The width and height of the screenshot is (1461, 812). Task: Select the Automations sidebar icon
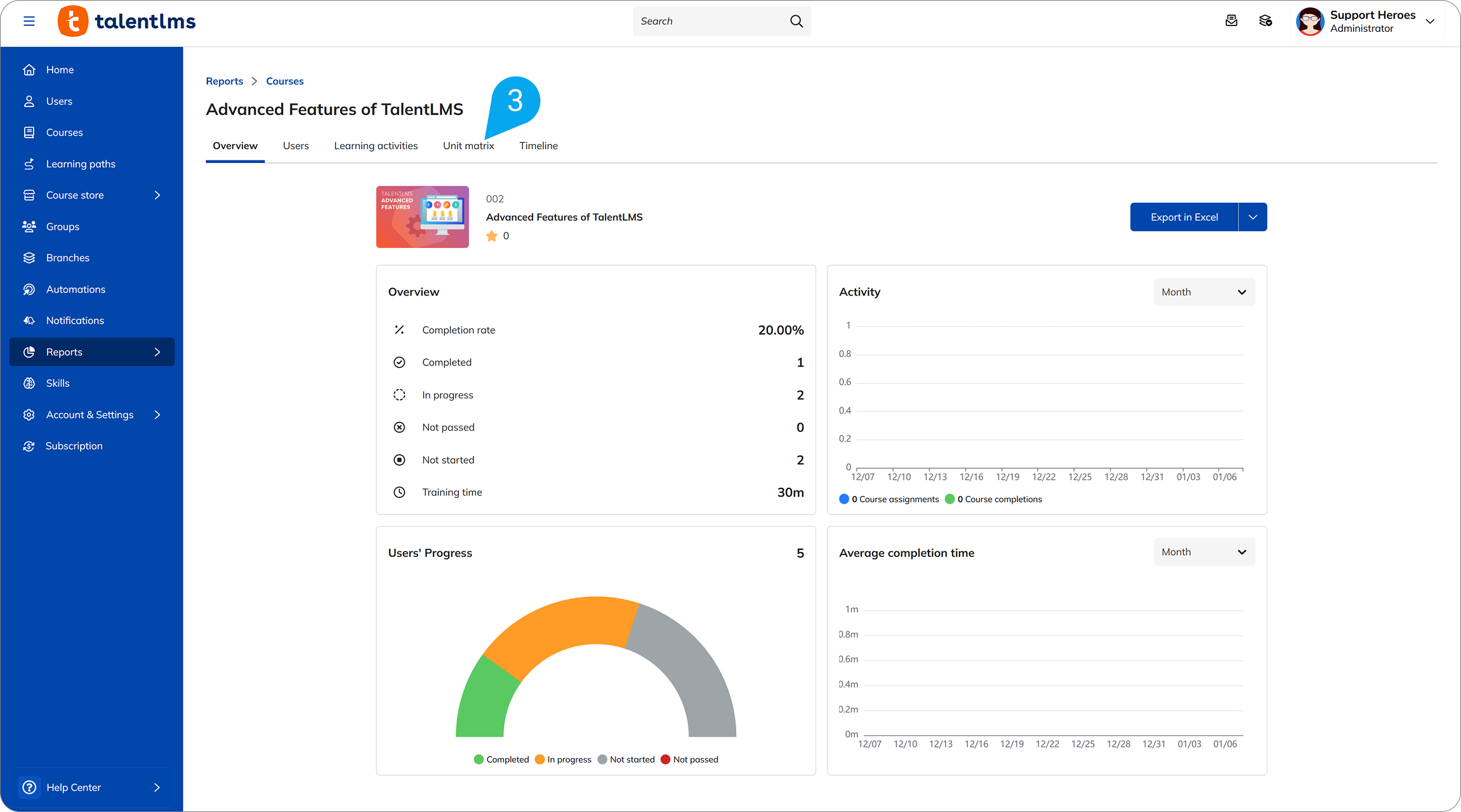pyautogui.click(x=29, y=289)
